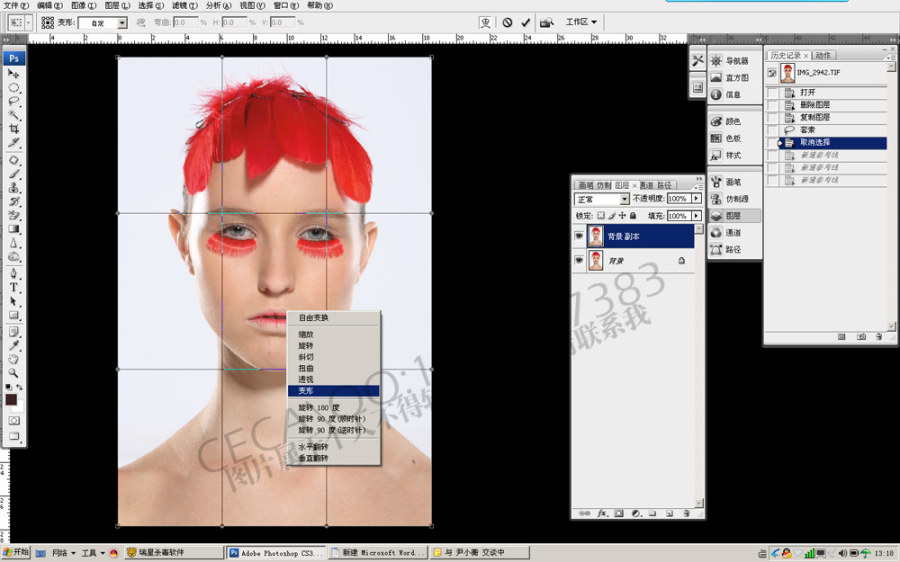Click the Windows 开始 start button
The height and width of the screenshot is (562, 900).
(x=15, y=552)
